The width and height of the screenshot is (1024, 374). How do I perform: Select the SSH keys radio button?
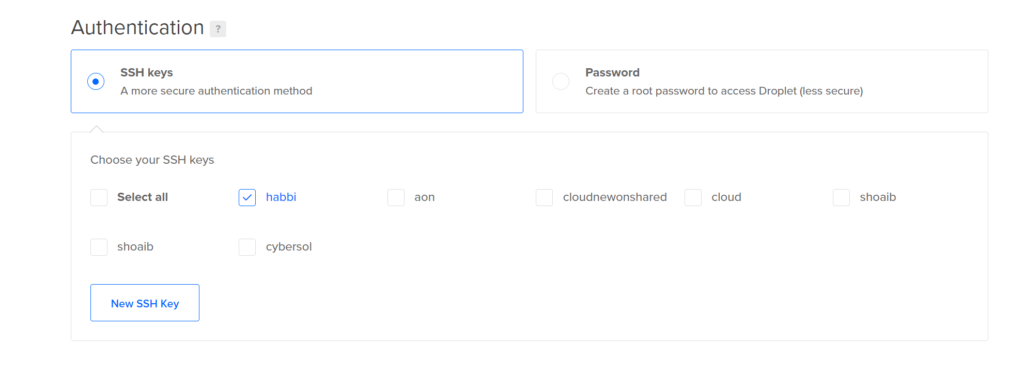96,82
